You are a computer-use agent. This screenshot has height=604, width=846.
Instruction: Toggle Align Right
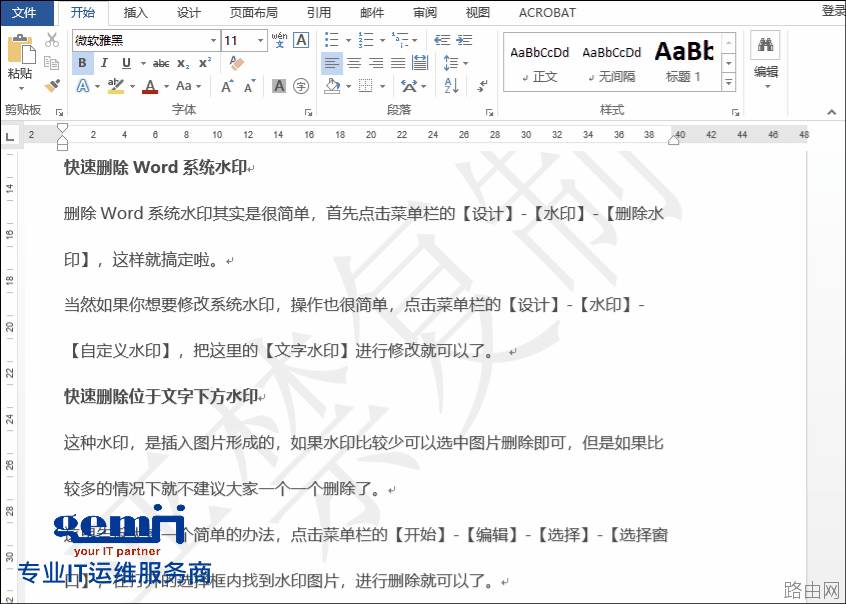[x=376, y=63]
